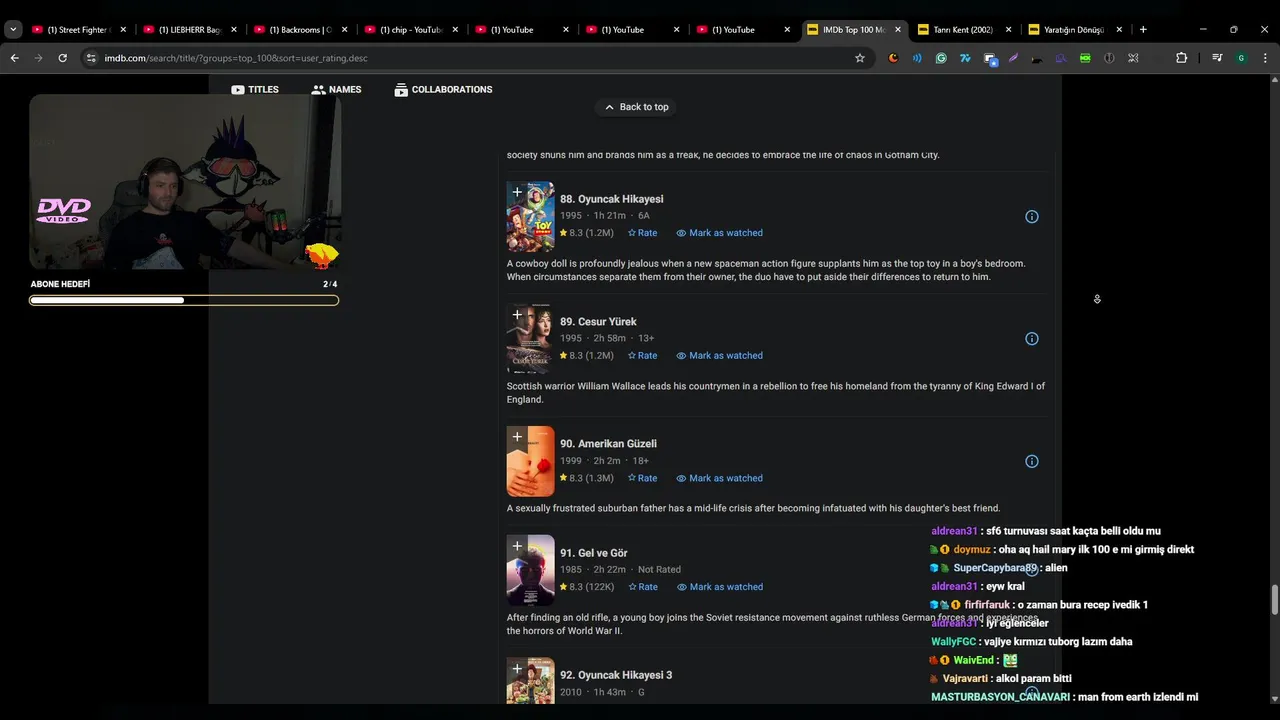1280x720 pixels.
Task: Open info for Oyuncak Hikayesi
Action: tap(1032, 216)
